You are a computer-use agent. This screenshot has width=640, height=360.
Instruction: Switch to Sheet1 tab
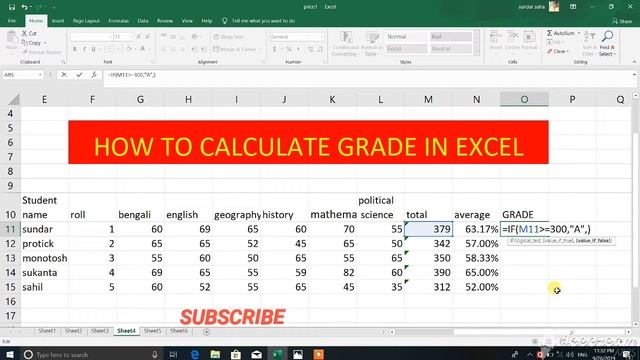coord(47,331)
